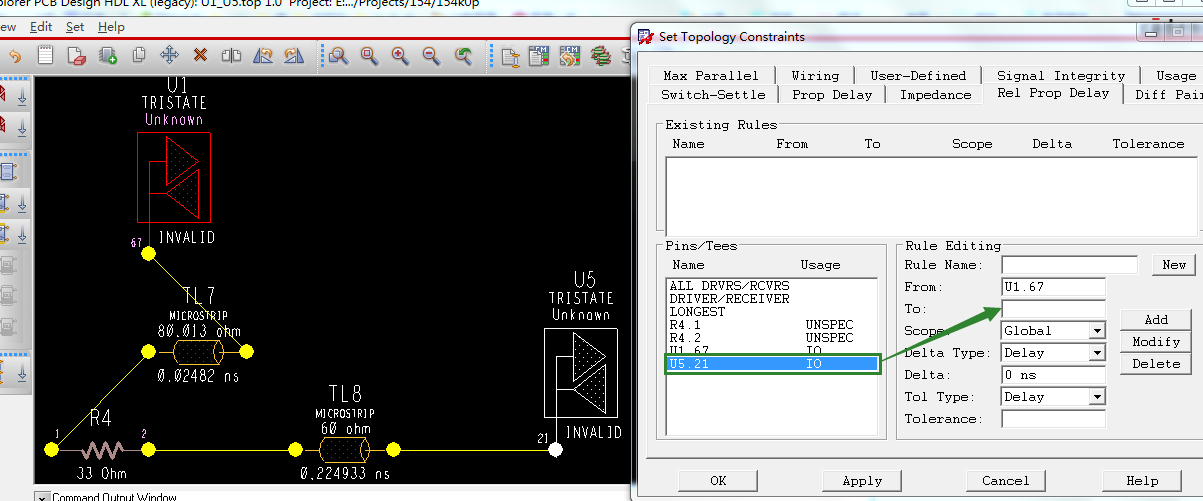The width and height of the screenshot is (1203, 501).
Task: Click the Cancel button
Action: click(1005, 480)
